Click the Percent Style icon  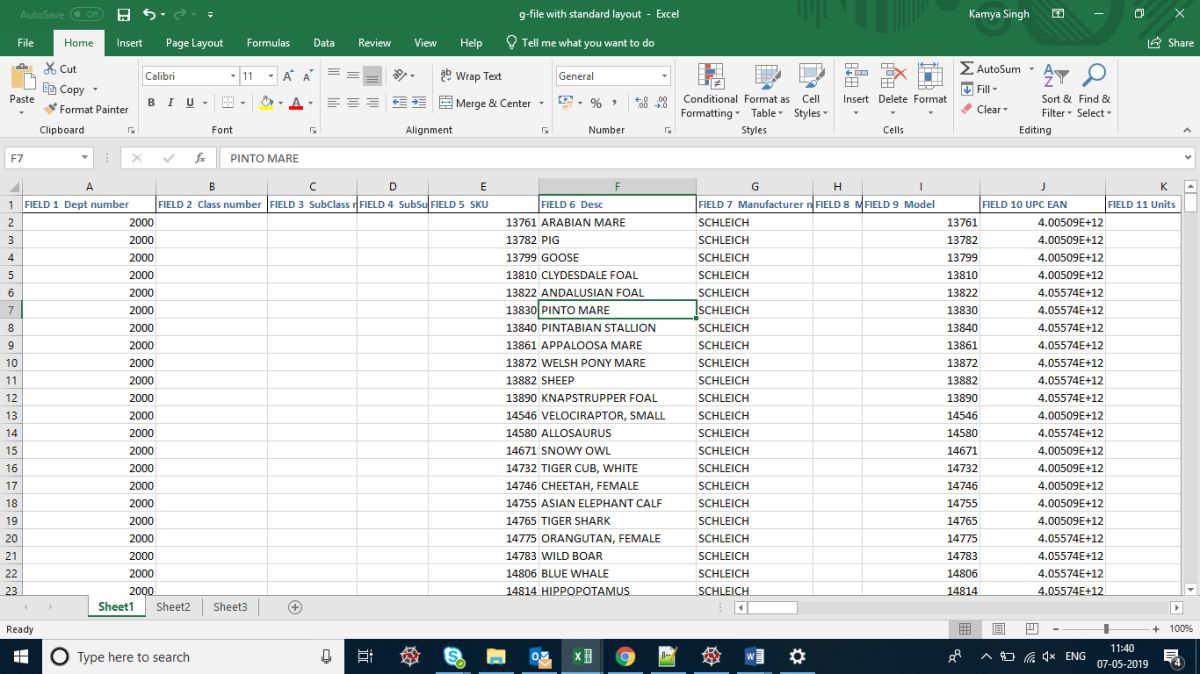[596, 103]
